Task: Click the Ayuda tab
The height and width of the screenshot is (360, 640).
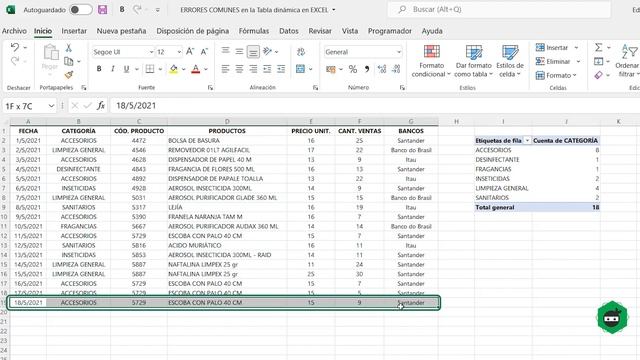Action: coord(432,31)
